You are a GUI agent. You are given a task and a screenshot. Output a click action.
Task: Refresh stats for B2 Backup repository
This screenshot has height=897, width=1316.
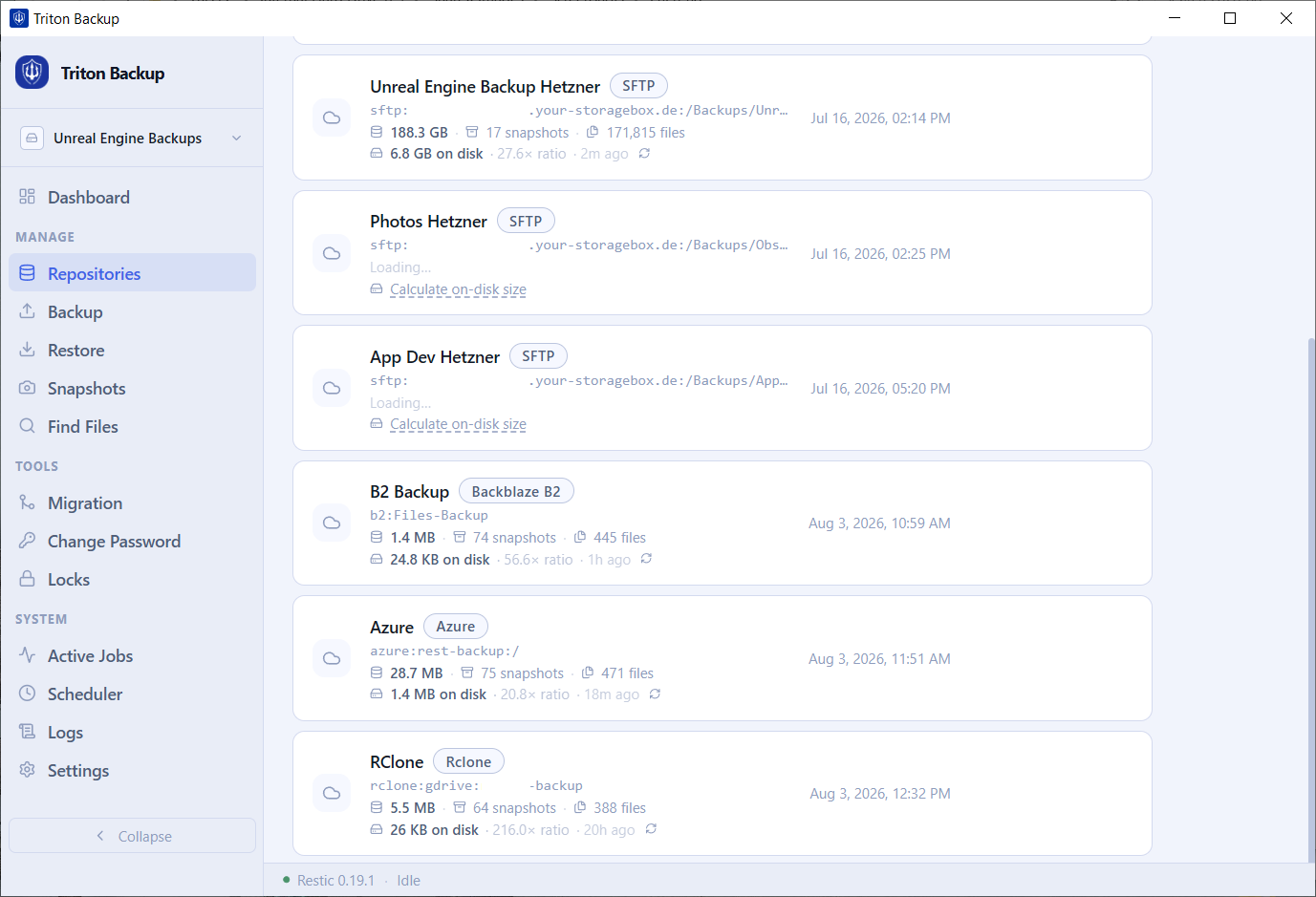(646, 559)
